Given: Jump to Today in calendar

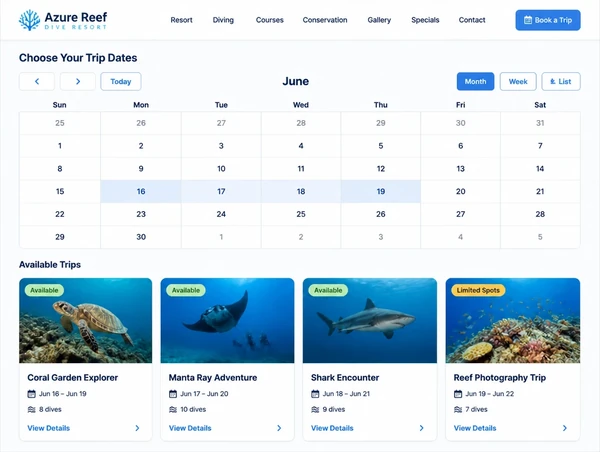Looking at the screenshot, I should [121, 82].
